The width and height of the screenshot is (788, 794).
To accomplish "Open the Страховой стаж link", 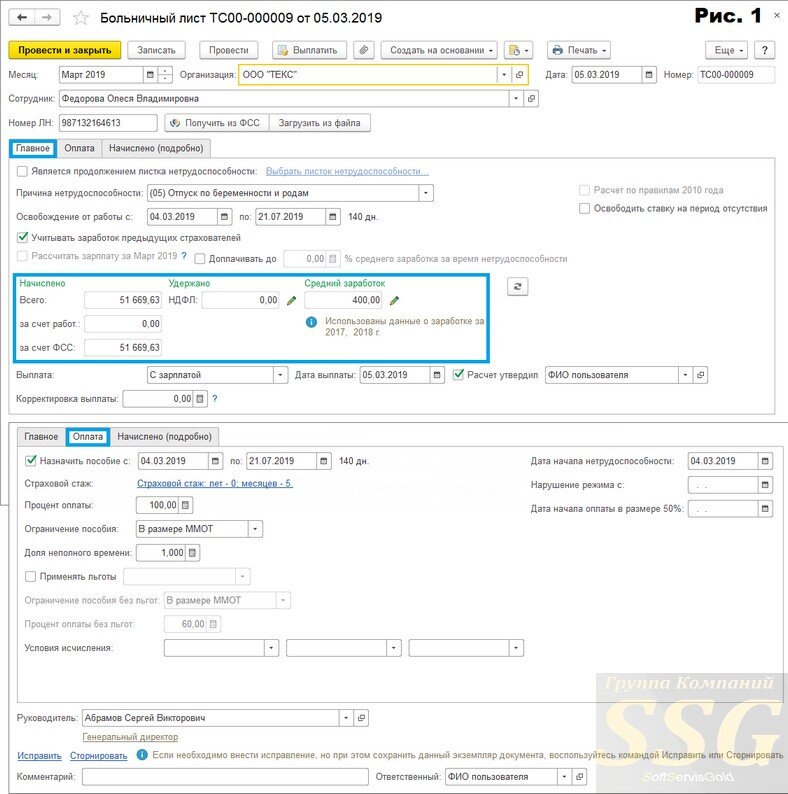I will (x=215, y=484).
